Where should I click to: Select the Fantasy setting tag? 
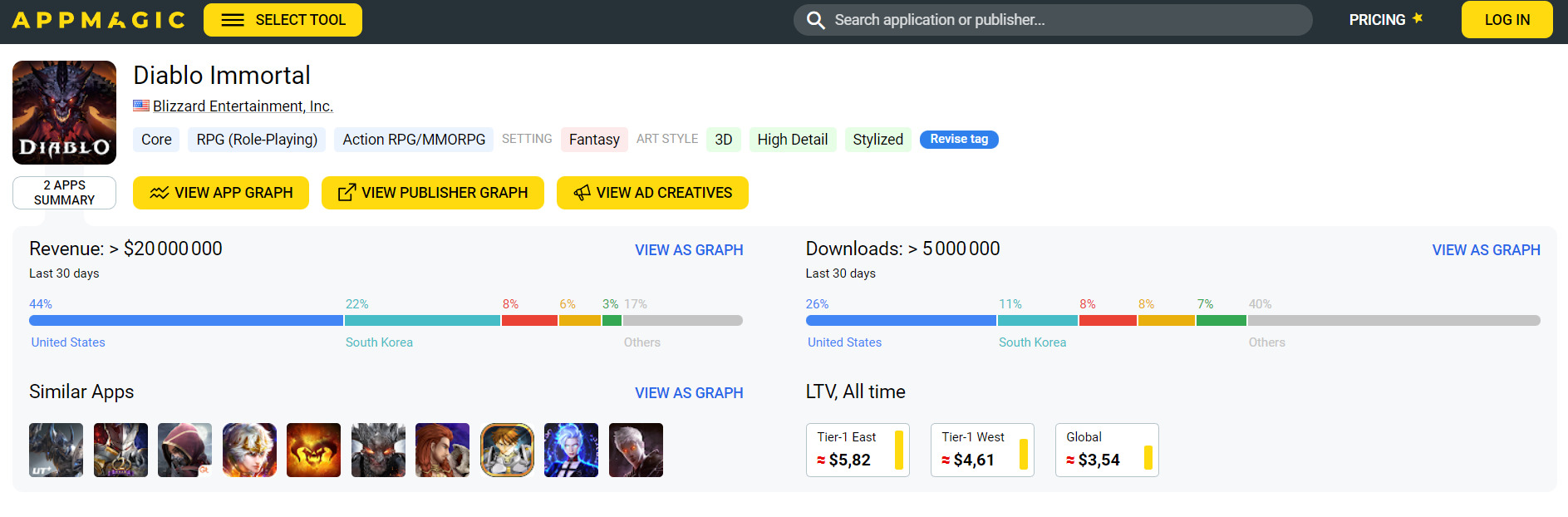(594, 140)
